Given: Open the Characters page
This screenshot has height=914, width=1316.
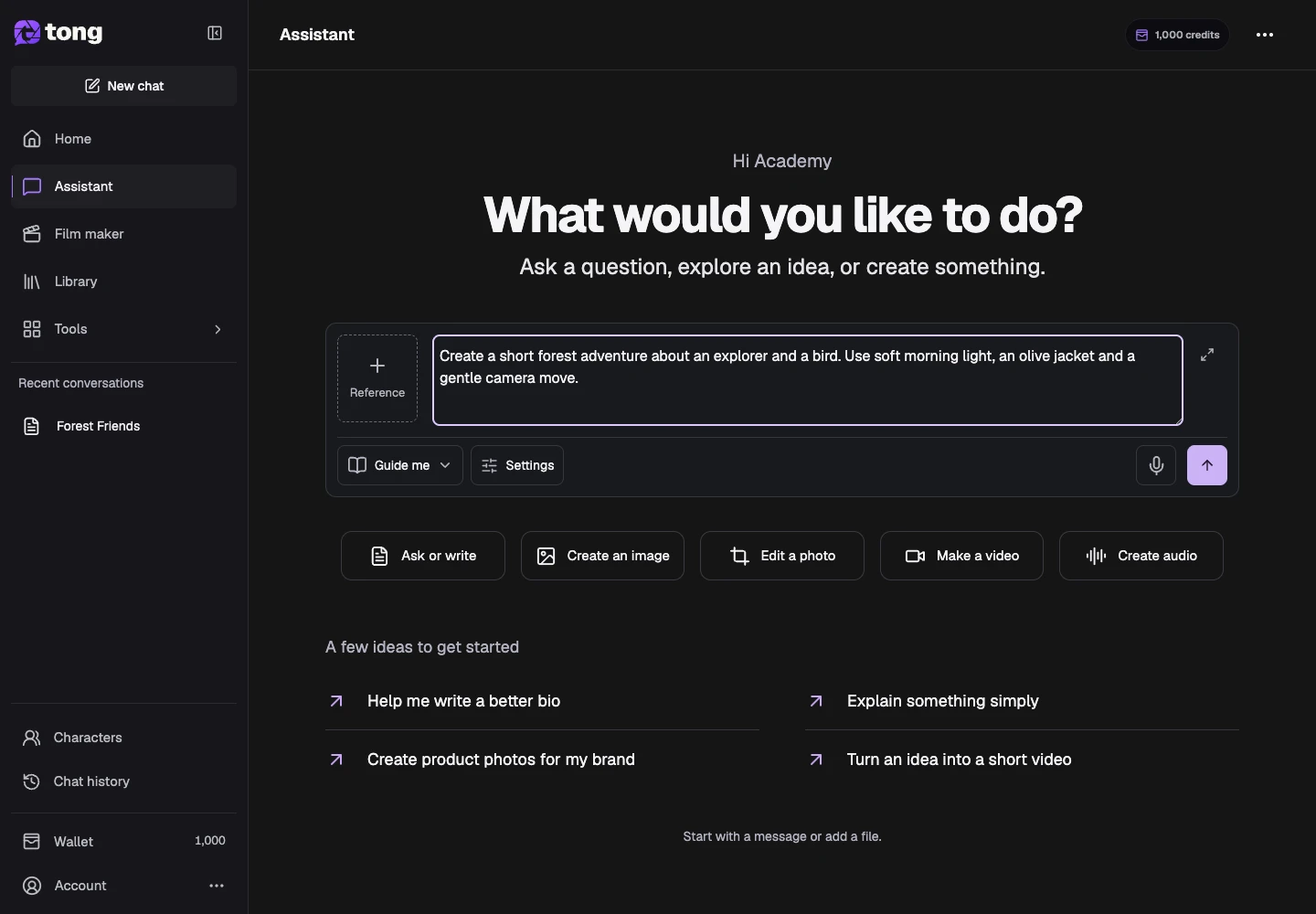Looking at the screenshot, I should point(124,738).
